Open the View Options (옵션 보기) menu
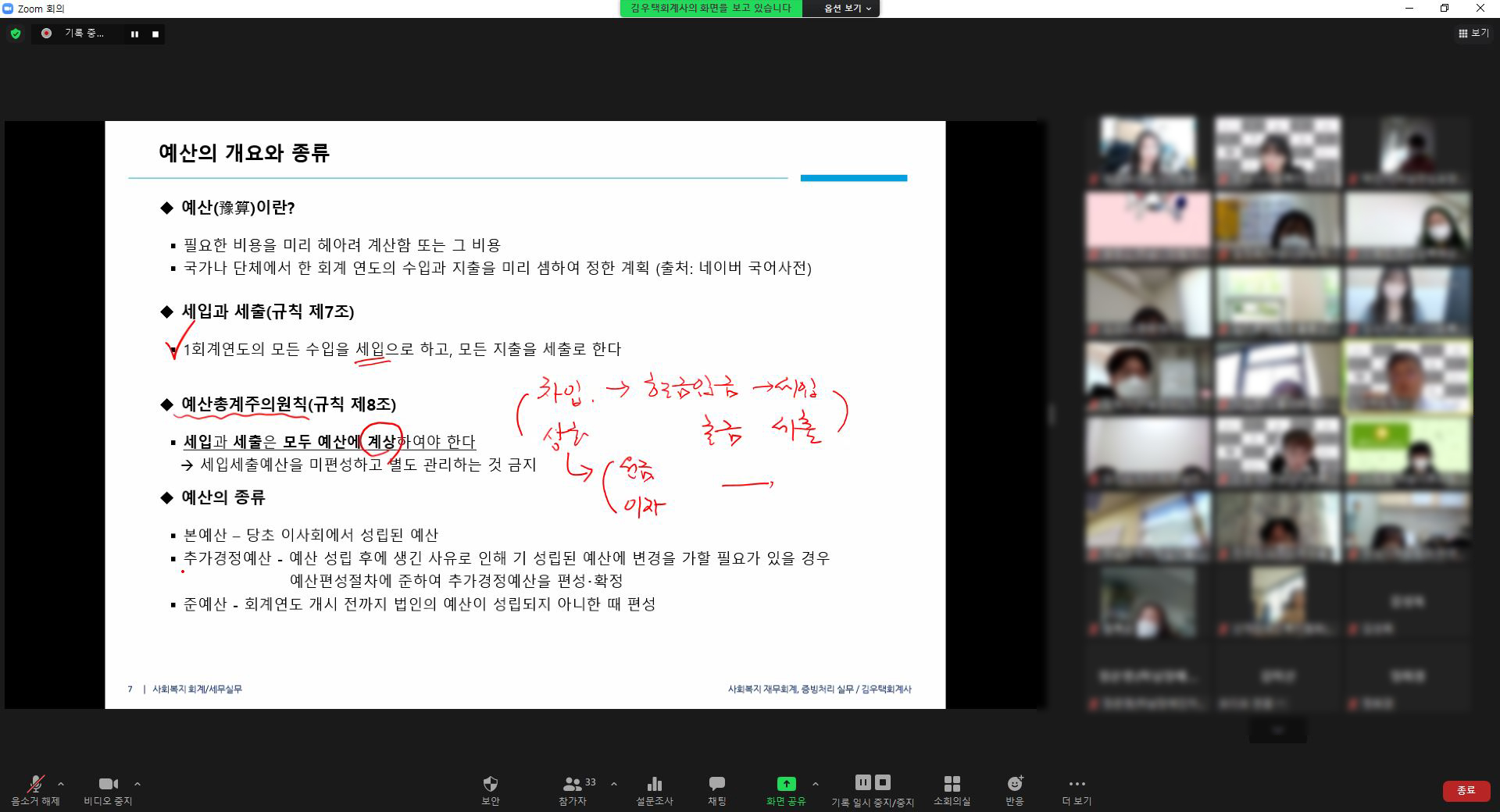Image resolution: width=1500 pixels, height=812 pixels. click(847, 9)
